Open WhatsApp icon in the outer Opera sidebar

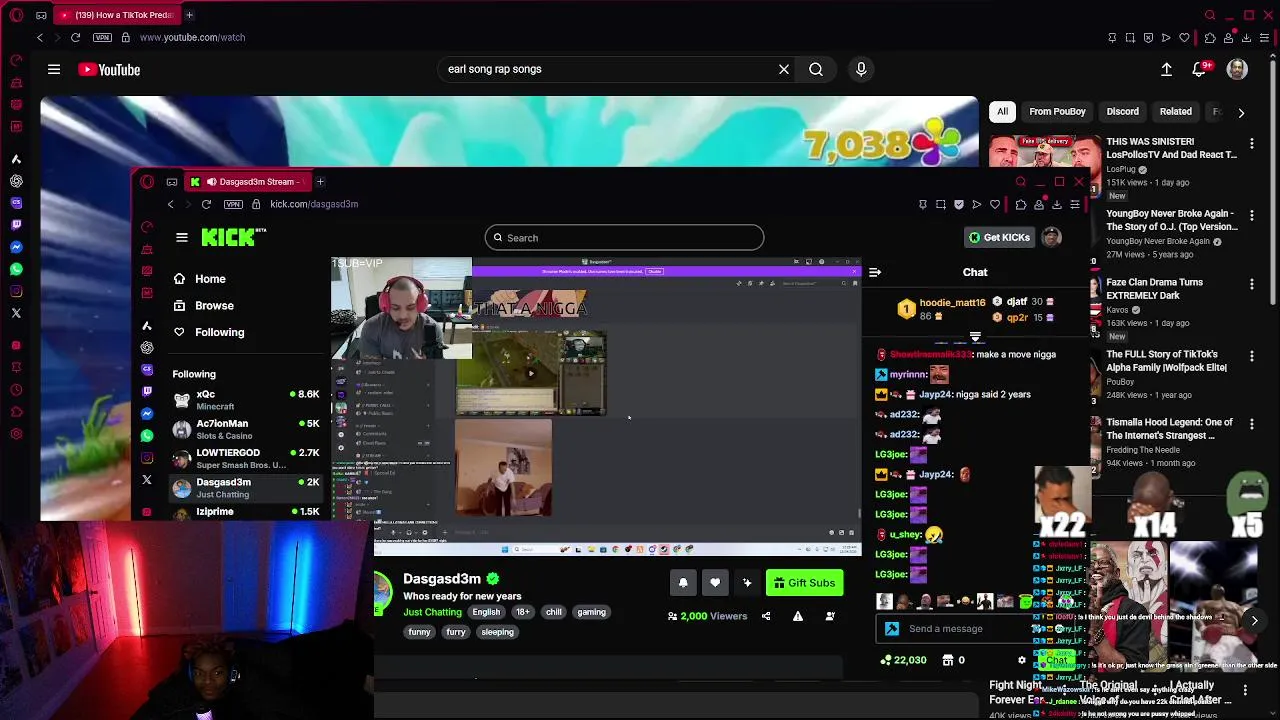pos(16,269)
